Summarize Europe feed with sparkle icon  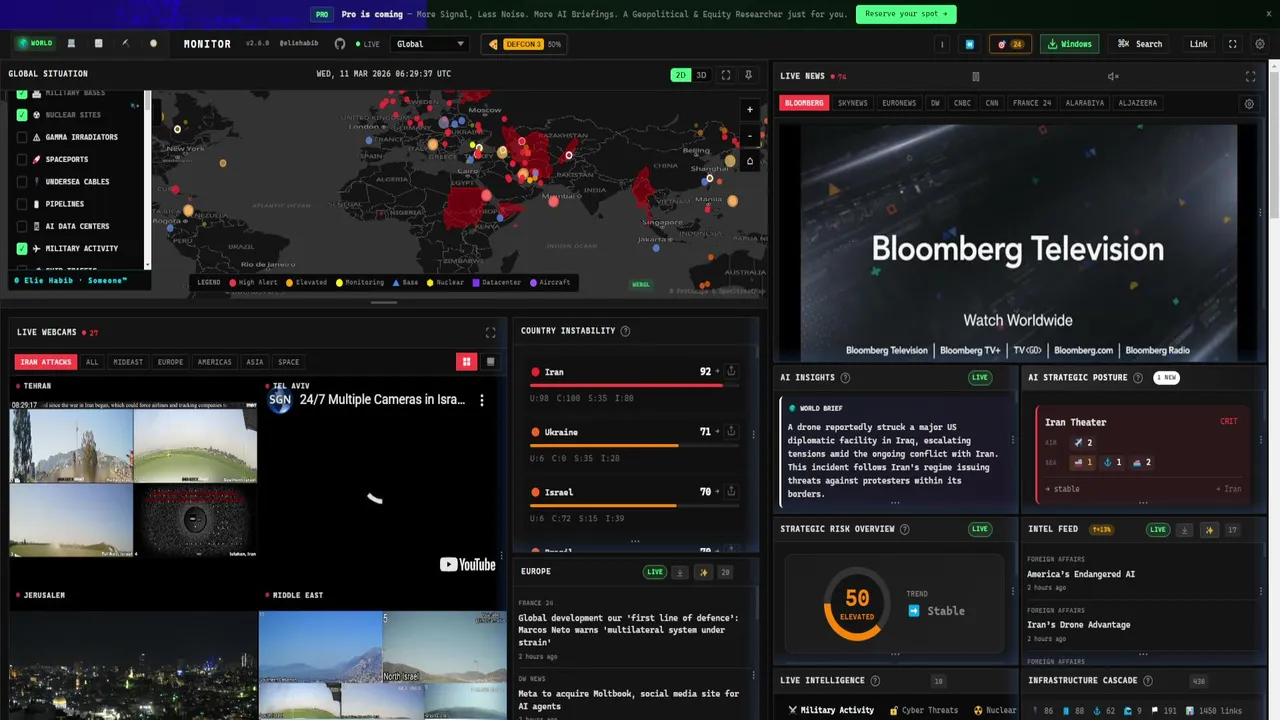click(x=703, y=572)
